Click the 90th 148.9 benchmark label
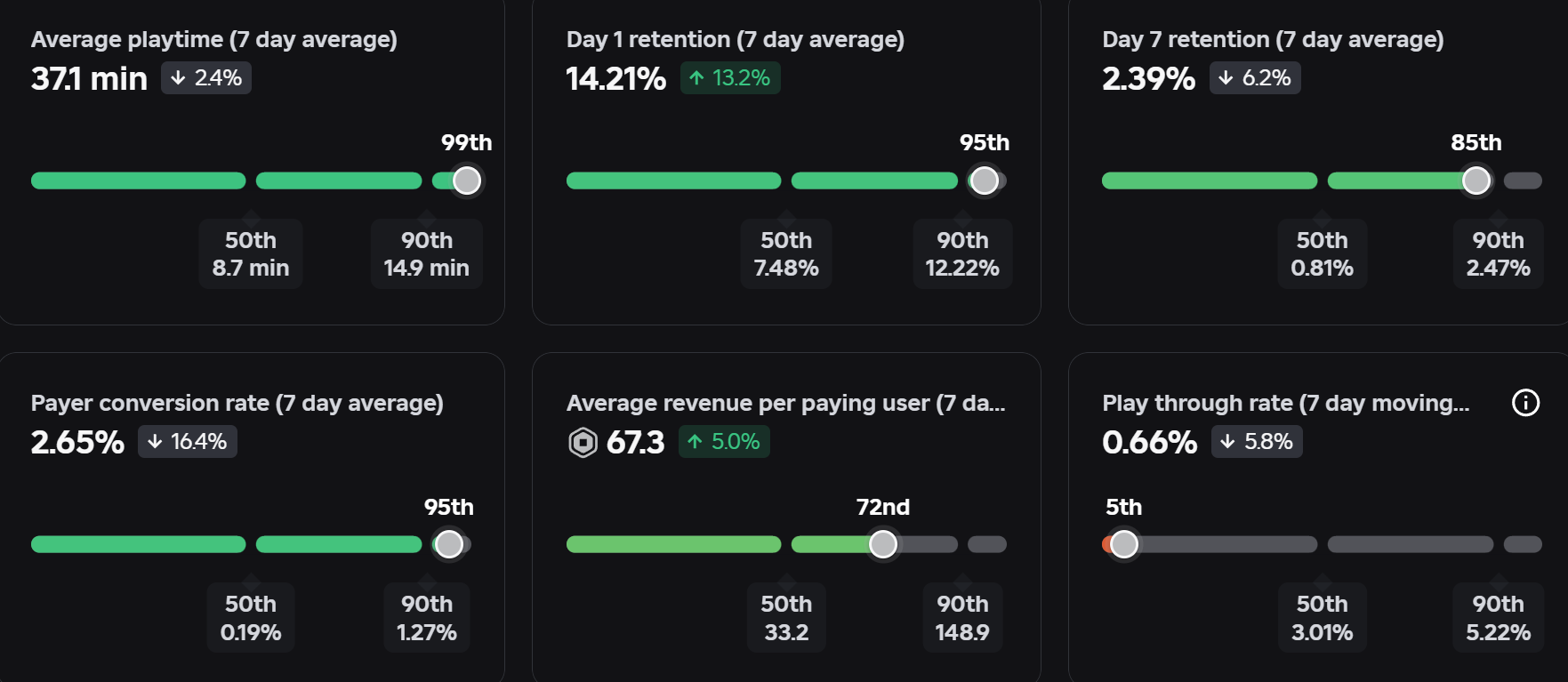Image resolution: width=1568 pixels, height=682 pixels. (x=962, y=618)
